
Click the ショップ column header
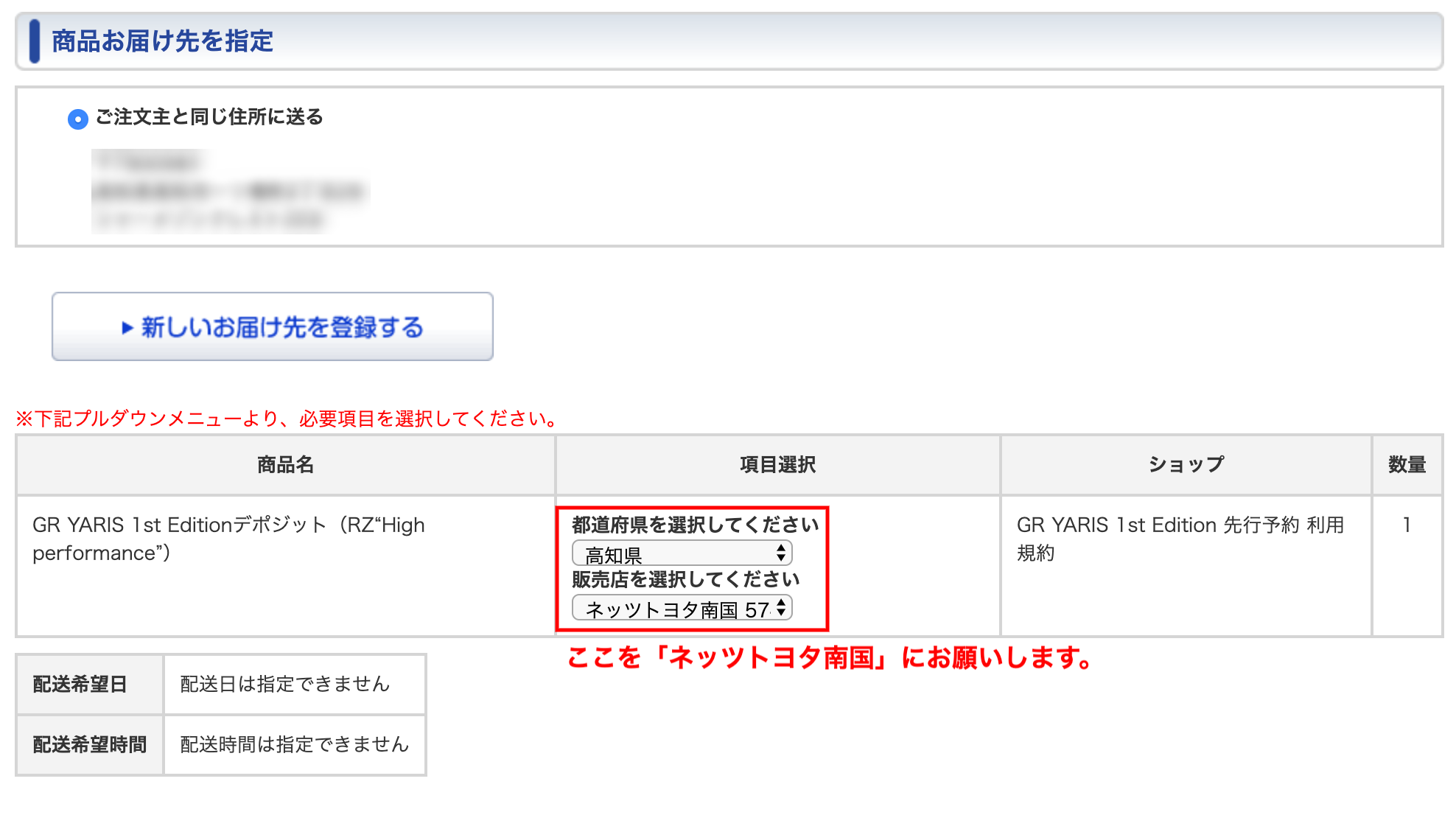1186,464
